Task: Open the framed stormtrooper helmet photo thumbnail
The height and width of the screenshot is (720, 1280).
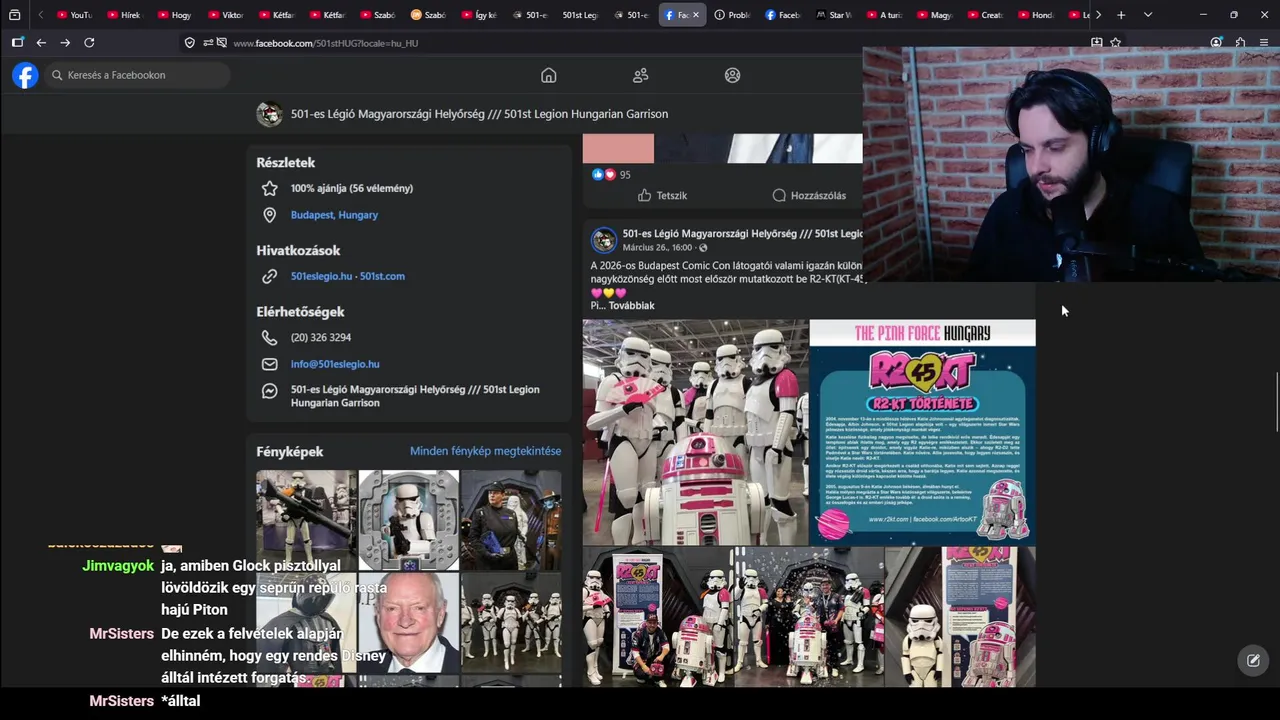Action: point(408,520)
